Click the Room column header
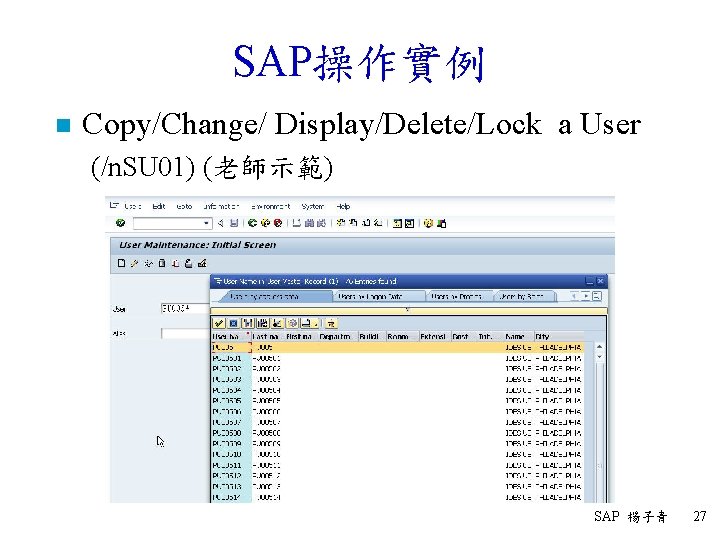720x540 pixels. (402, 337)
